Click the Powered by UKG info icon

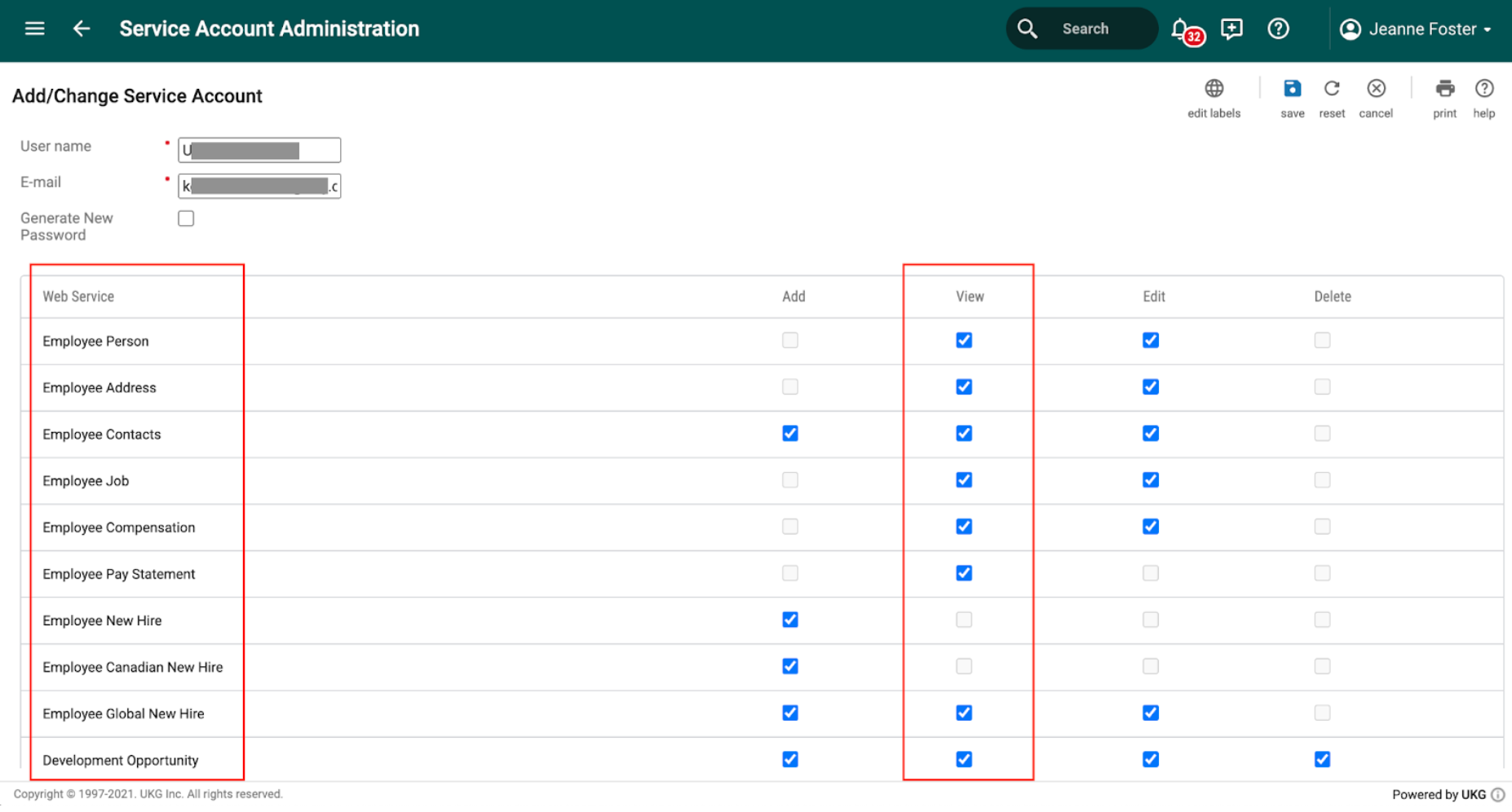point(1498,795)
